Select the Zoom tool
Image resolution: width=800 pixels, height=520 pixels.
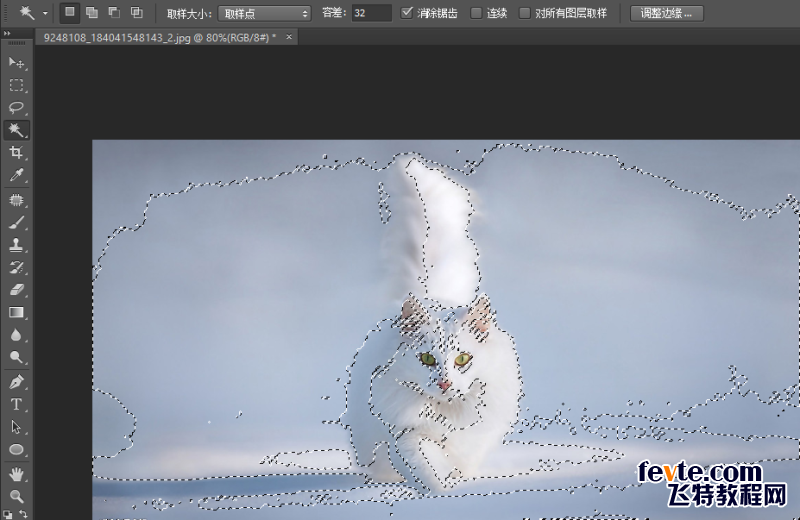point(16,496)
